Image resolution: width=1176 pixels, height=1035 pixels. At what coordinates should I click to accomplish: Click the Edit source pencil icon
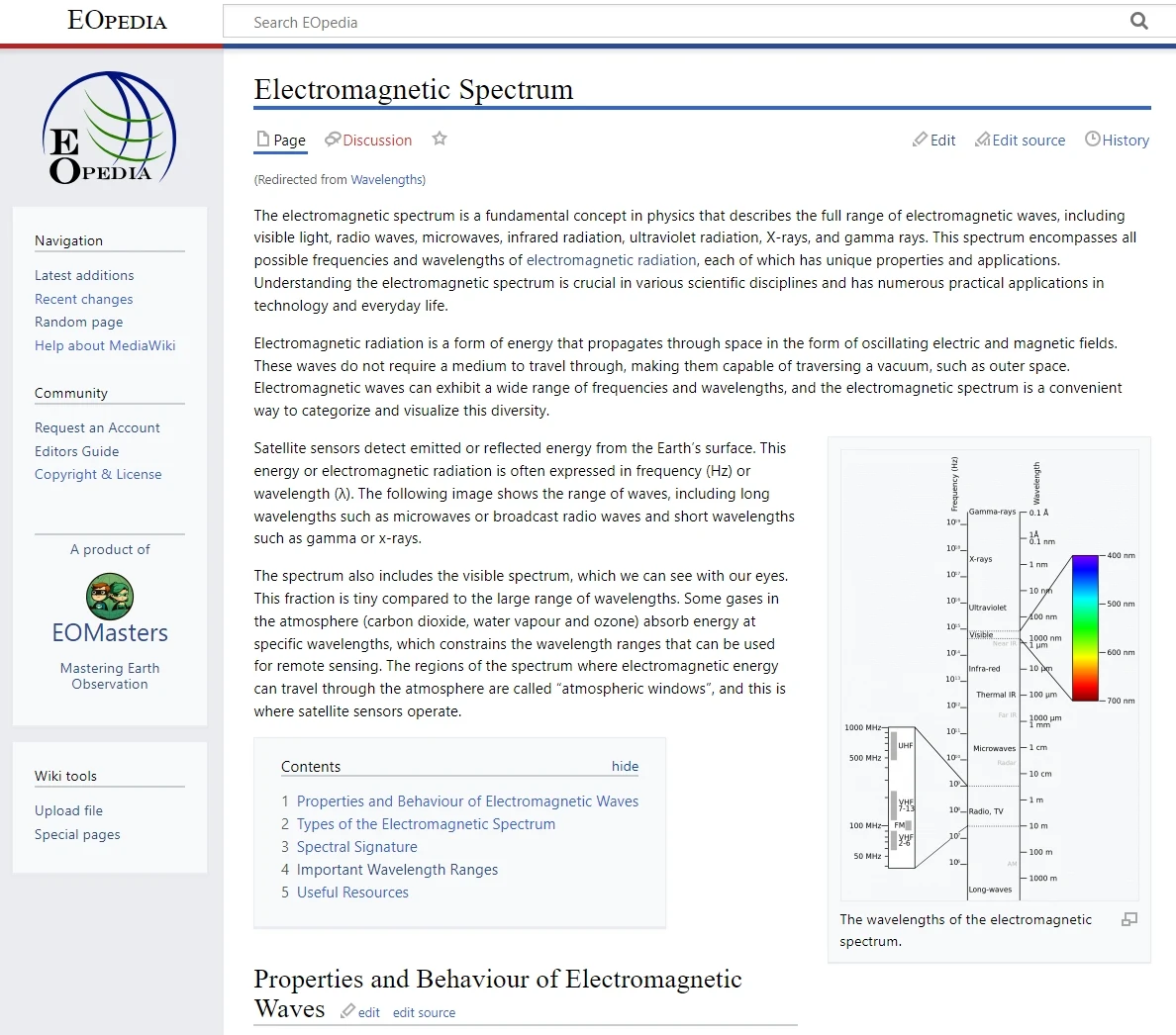tap(982, 140)
